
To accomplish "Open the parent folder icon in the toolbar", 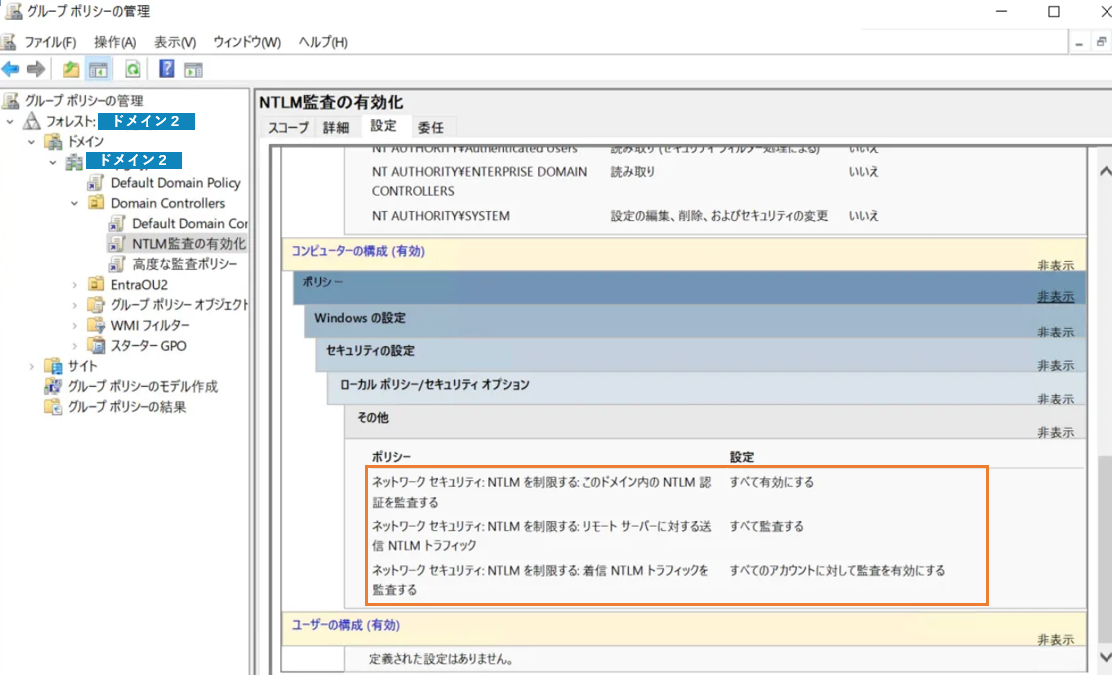I will [x=71, y=69].
